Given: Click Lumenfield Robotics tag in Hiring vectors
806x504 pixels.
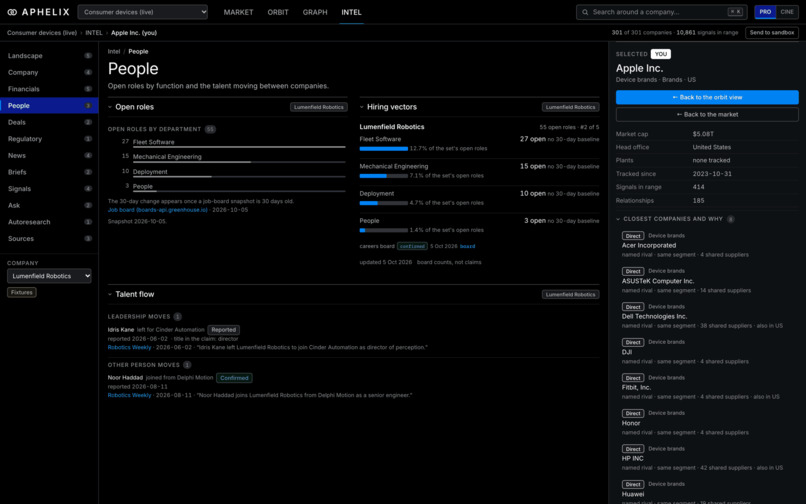Looking at the screenshot, I should (571, 107).
